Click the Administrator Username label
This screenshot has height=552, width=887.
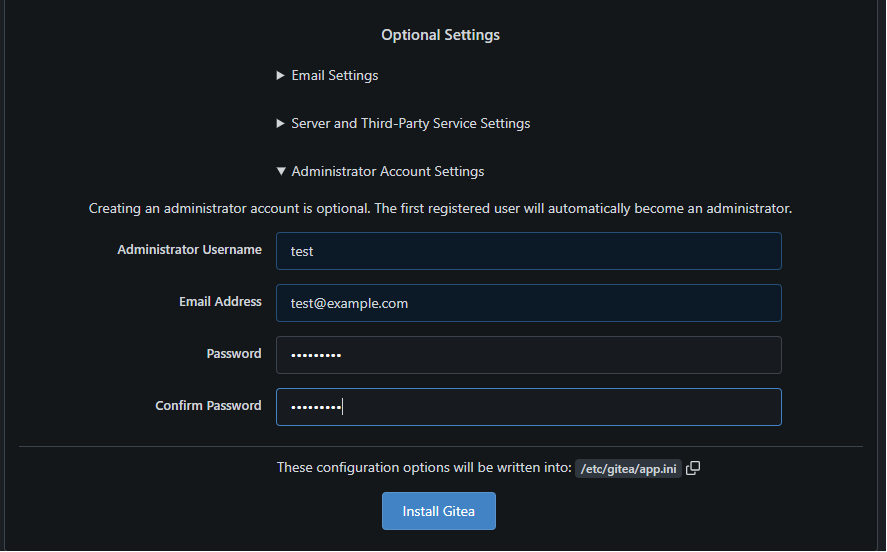coord(190,249)
